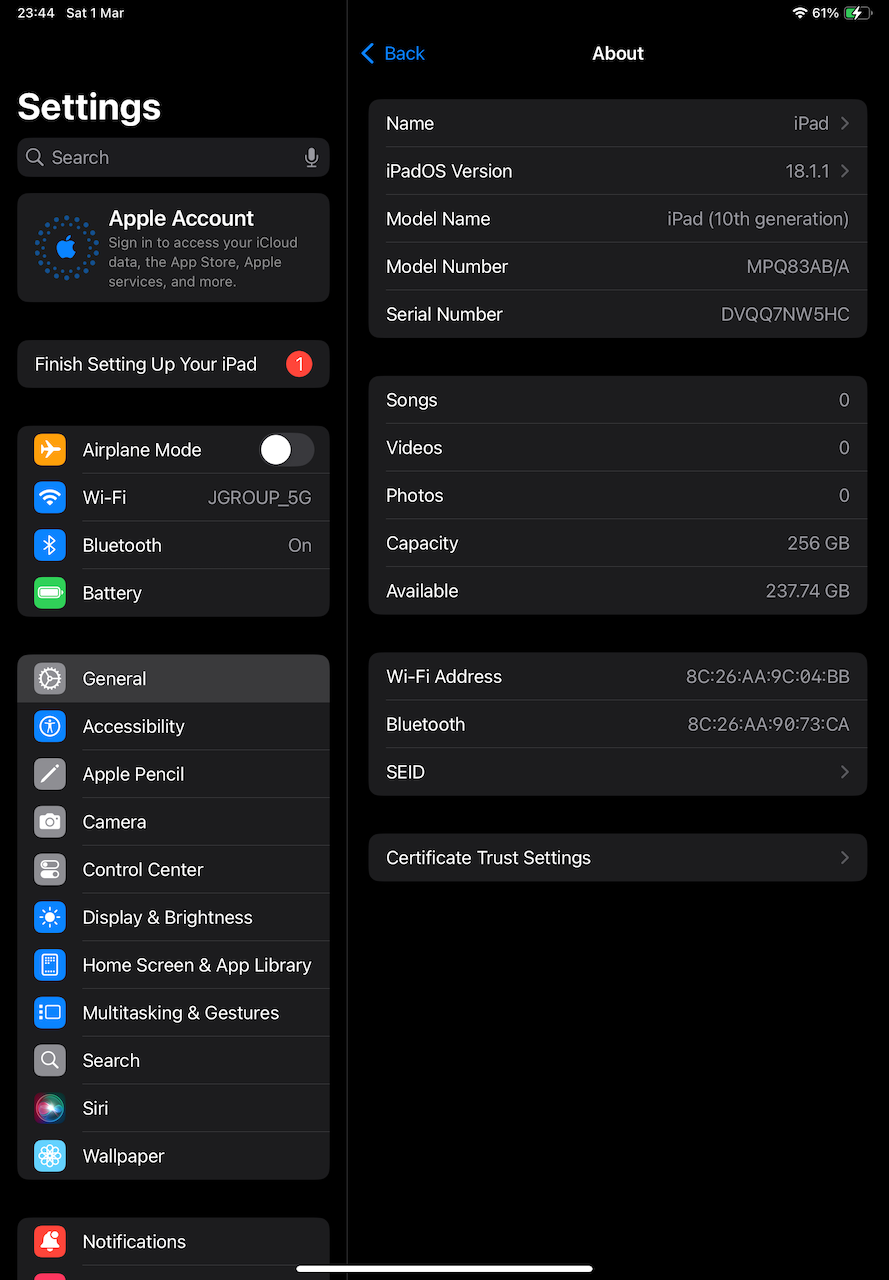Open Certificate Trust Settings
This screenshot has height=1280, width=889.
click(618, 858)
